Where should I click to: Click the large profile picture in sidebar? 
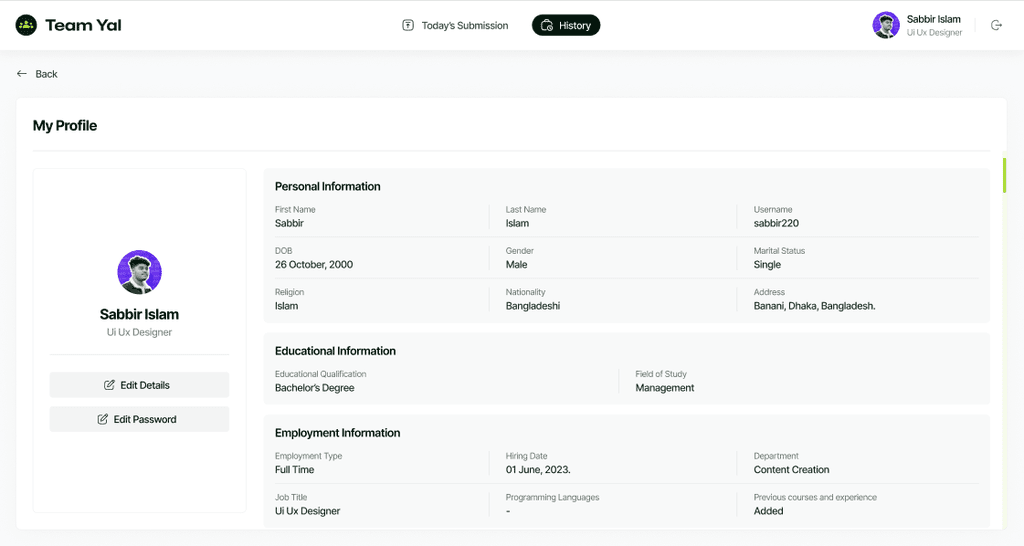coord(139,272)
